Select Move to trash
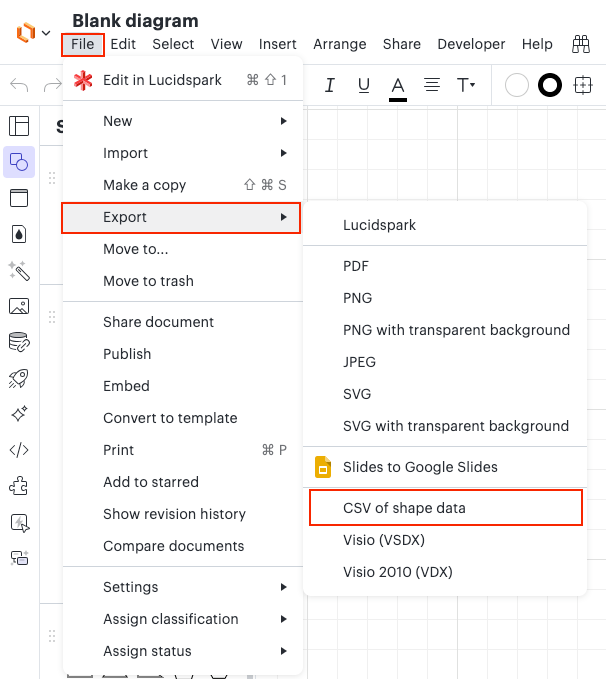 point(182,281)
